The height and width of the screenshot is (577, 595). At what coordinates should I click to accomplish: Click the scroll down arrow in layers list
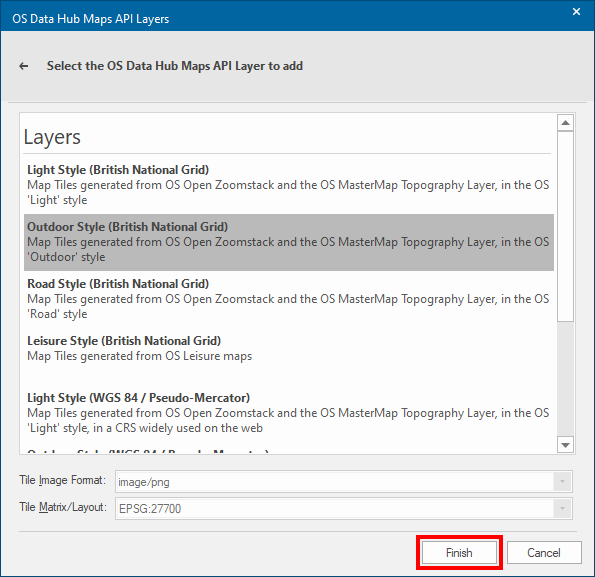[565, 445]
